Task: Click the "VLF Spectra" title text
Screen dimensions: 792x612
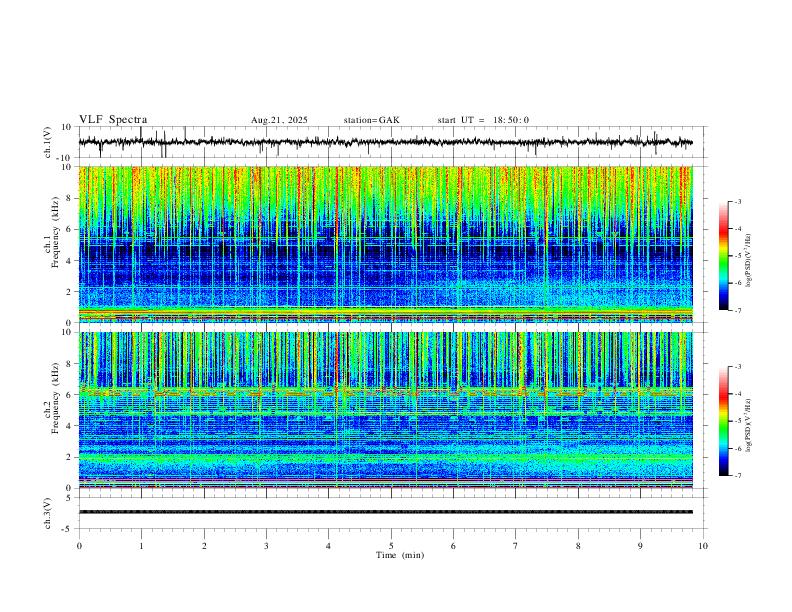Action: point(113,120)
